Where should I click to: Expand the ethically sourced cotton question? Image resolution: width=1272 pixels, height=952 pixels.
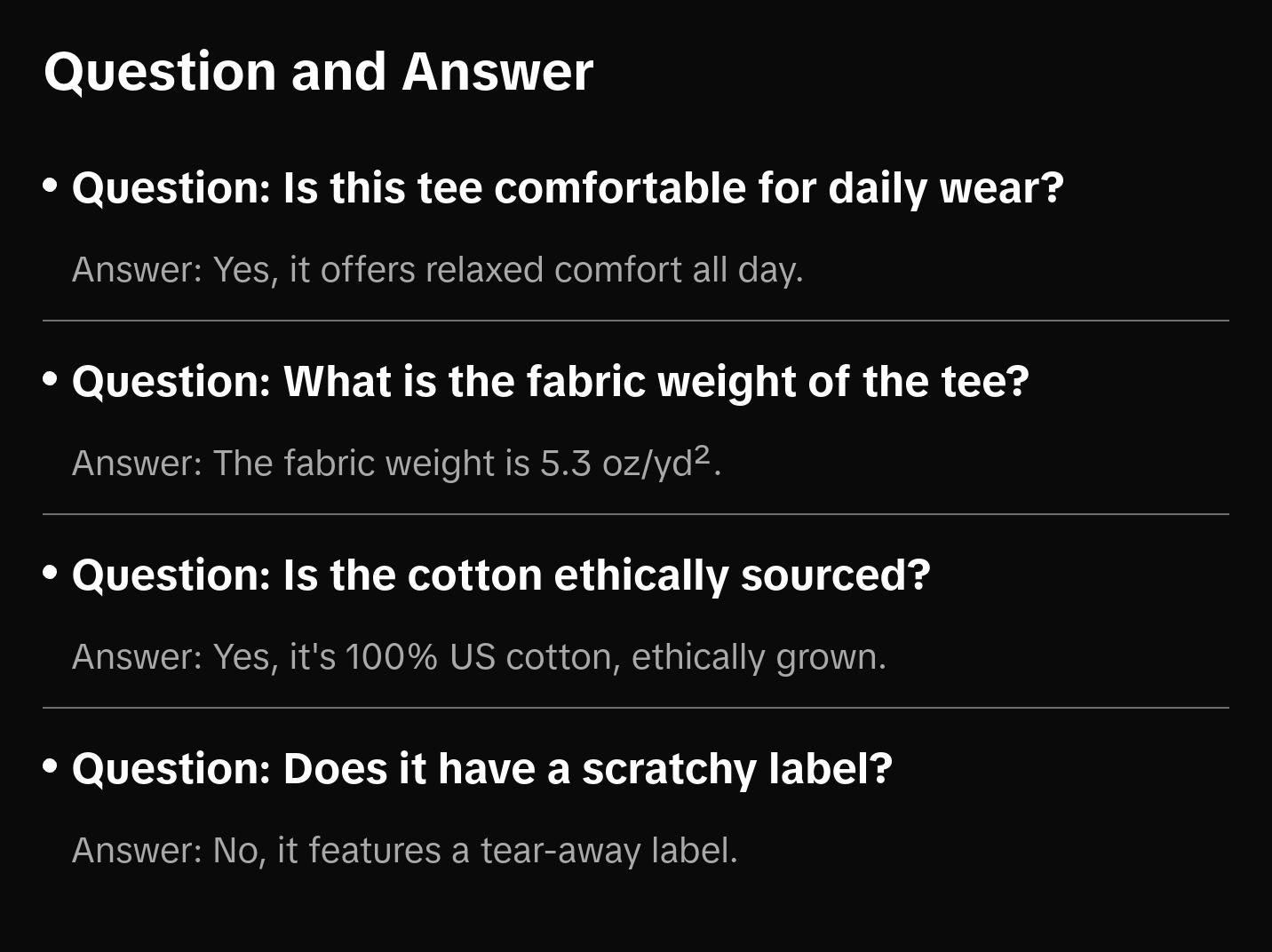click(501, 575)
